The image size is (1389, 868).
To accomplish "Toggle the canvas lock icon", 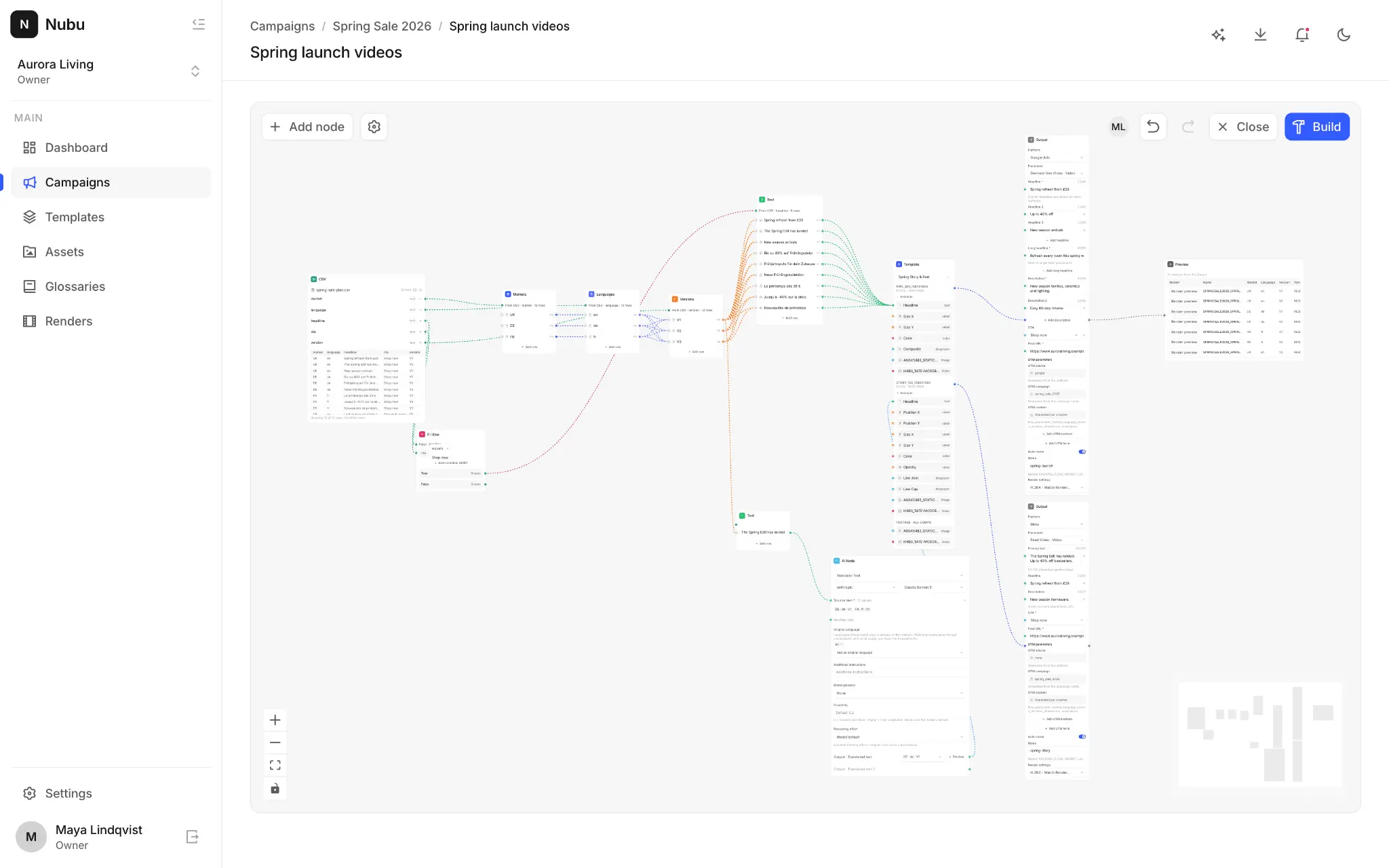I will pos(275,788).
